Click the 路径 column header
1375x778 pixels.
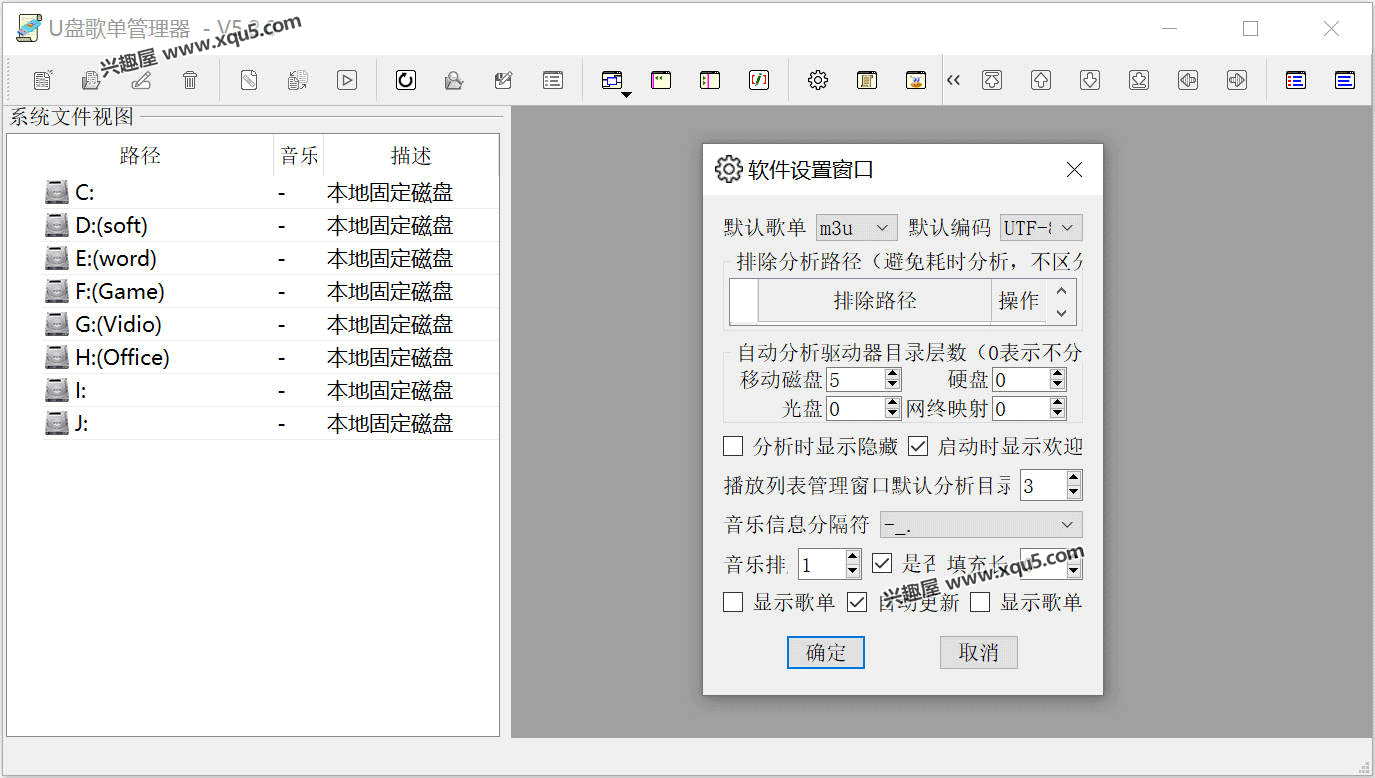point(140,156)
